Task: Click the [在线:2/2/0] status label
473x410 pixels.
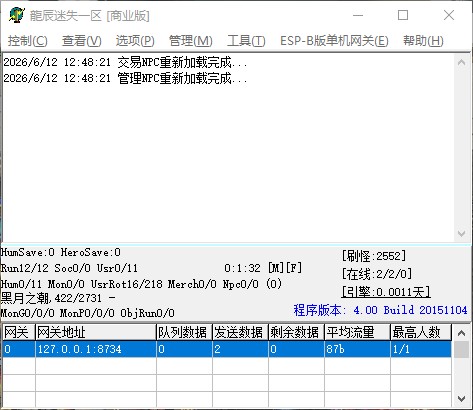Action: pyautogui.click(x=377, y=274)
